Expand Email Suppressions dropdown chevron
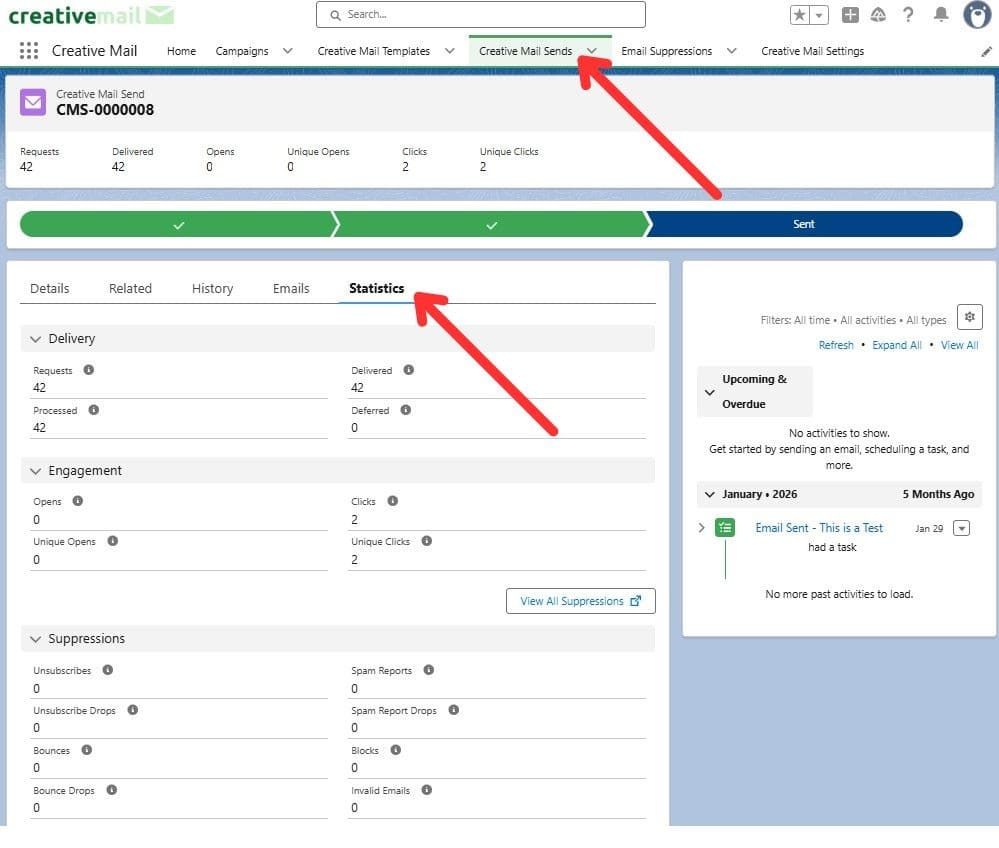Viewport: 999px width, 848px height. click(731, 51)
